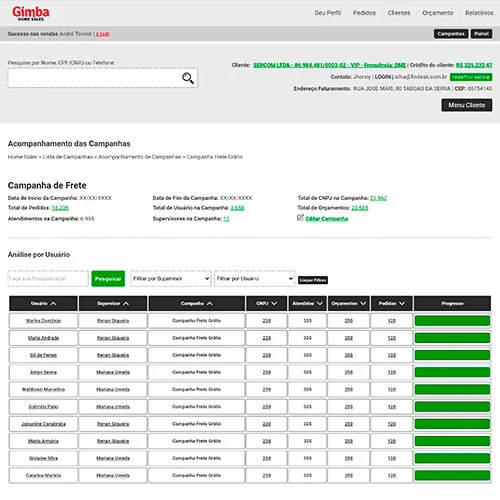
Task: Click the Limpar Filtros button
Action: (x=313, y=280)
